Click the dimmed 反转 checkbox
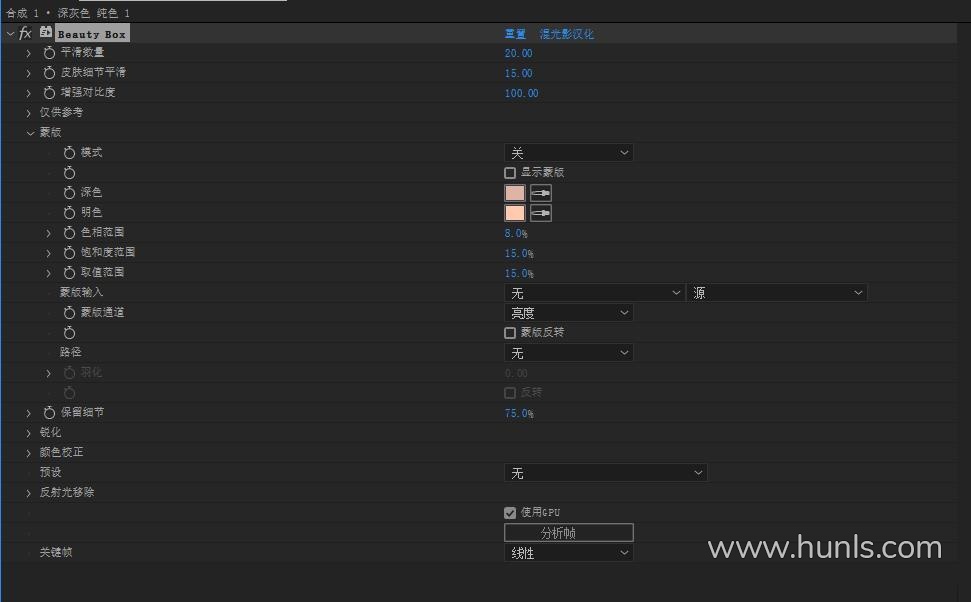Image resolution: width=971 pixels, height=602 pixels. point(510,393)
